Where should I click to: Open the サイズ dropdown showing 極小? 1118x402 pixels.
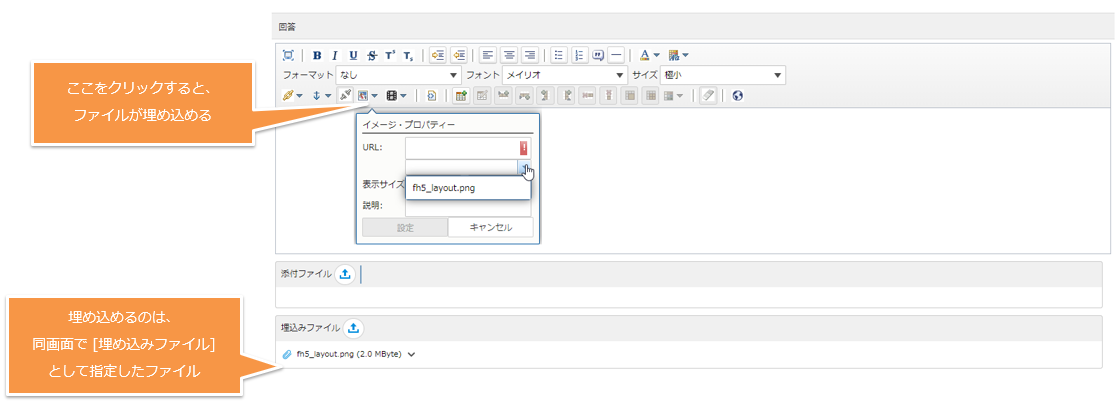(x=721, y=75)
